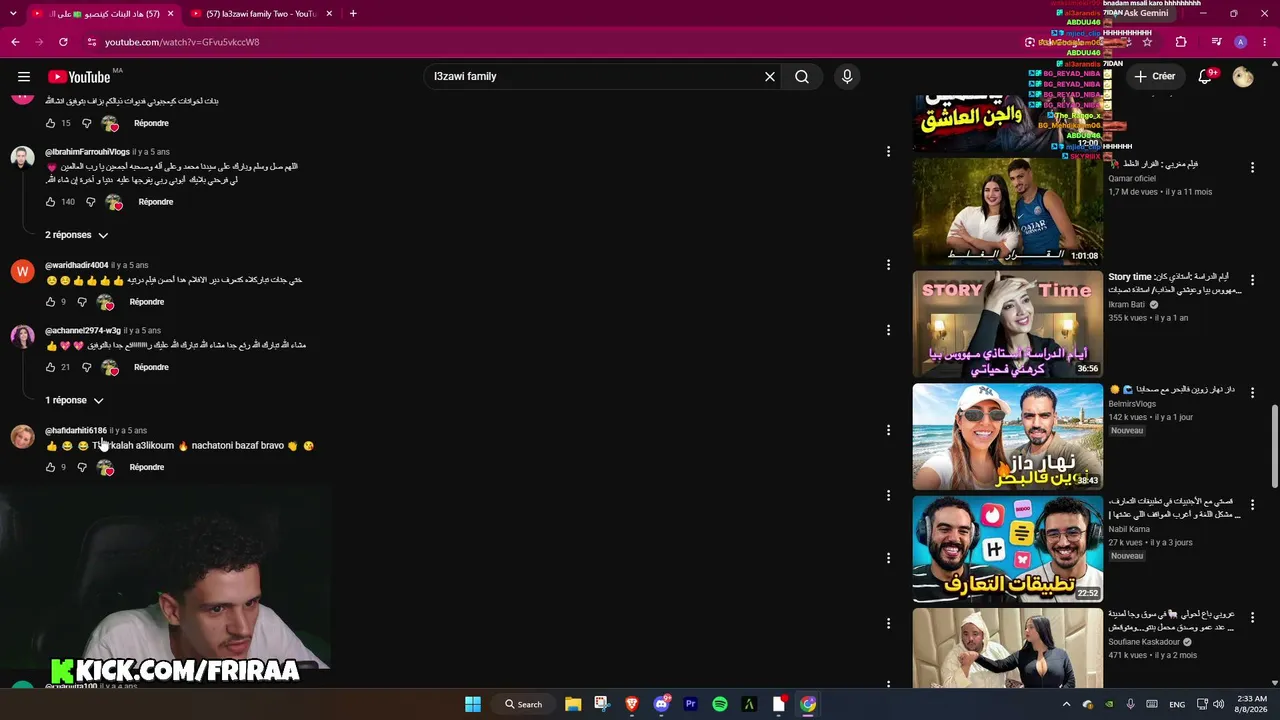Screen dimensions: 1280x720
Task: Like the top comment with 15 likes
Action: click(x=51, y=123)
